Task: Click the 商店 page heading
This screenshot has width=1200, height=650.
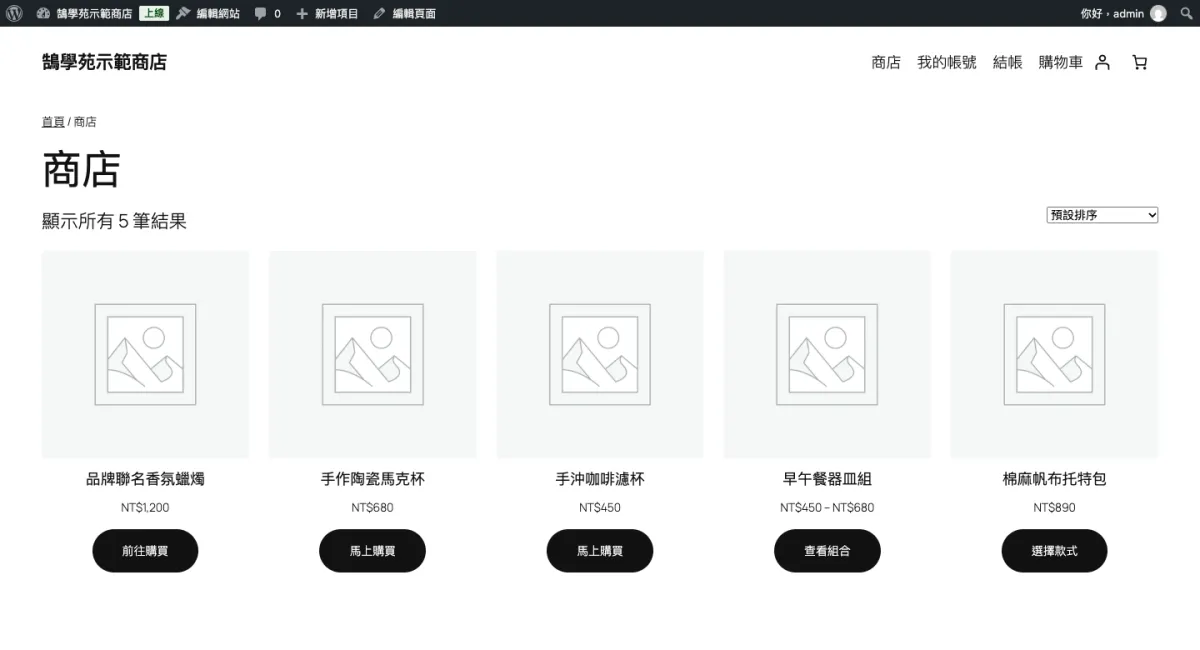Action: [81, 169]
